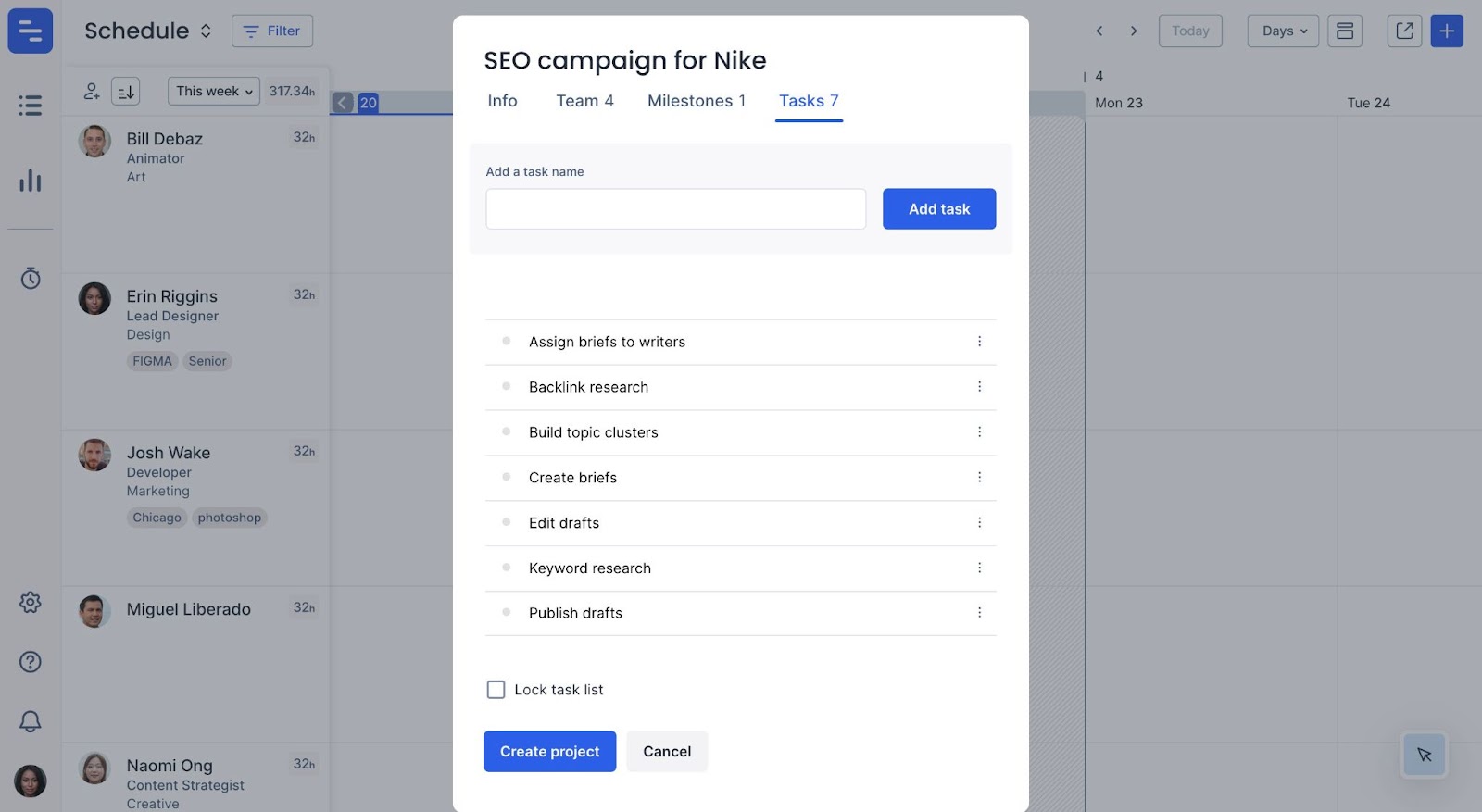Open the Days view dropdown
This screenshot has width=1482, height=812.
click(x=1283, y=31)
